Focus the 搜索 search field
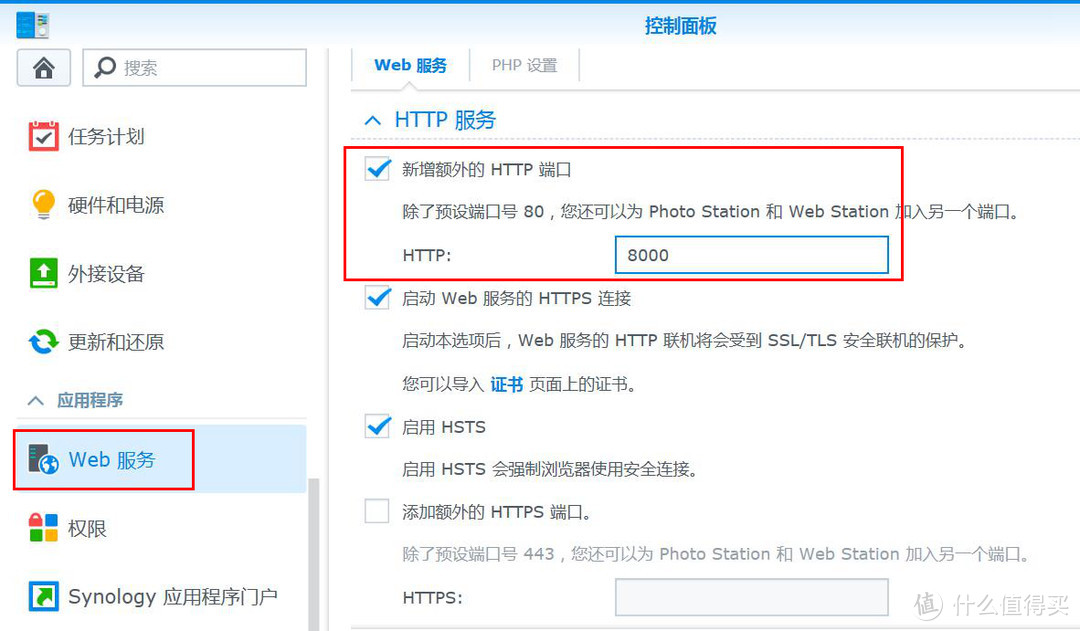The width and height of the screenshot is (1080, 631). [x=194, y=68]
